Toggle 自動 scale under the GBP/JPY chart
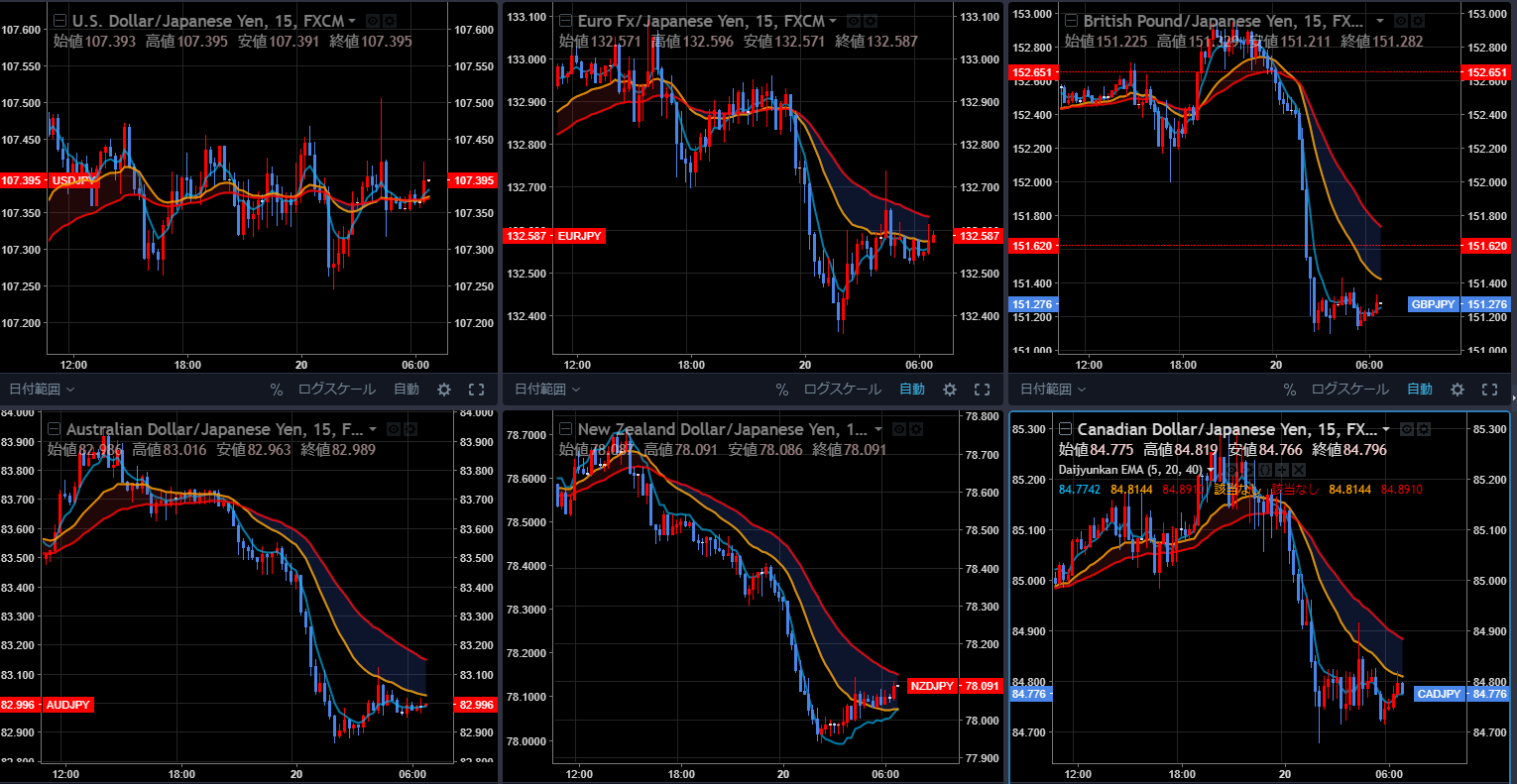The height and width of the screenshot is (784, 1517). tap(1420, 390)
